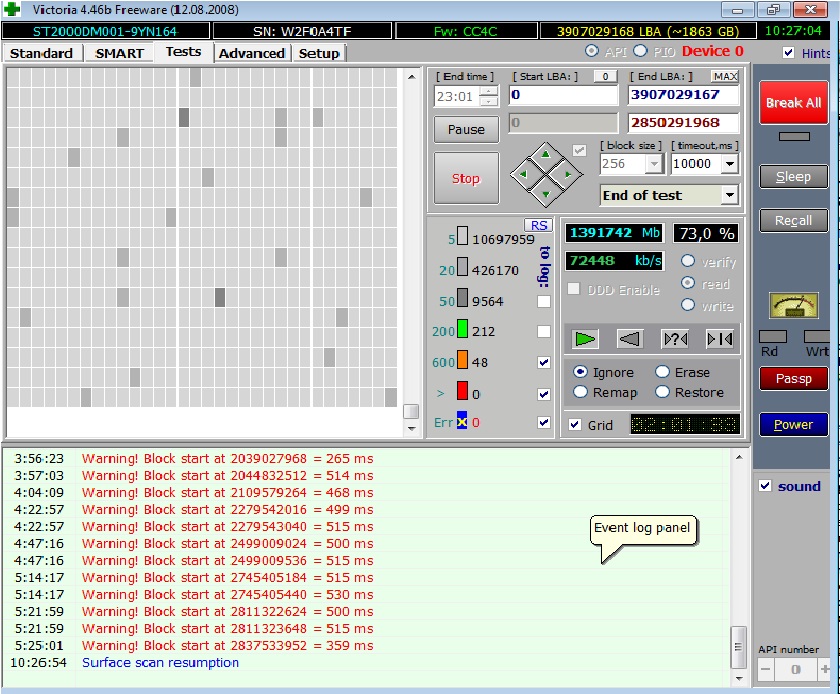
Task: Click the up arrow on the diamond navigation pad
Action: (546, 154)
